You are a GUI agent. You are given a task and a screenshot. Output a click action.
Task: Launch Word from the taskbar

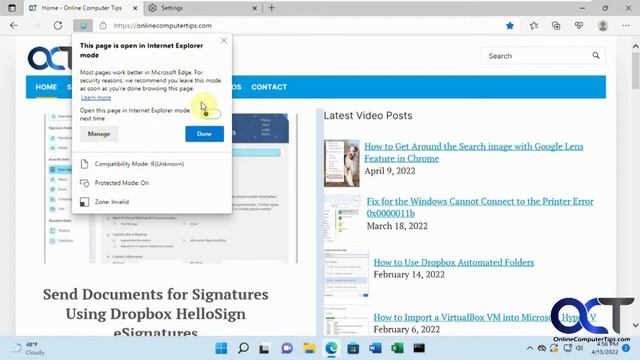pyautogui.click(x=375, y=348)
